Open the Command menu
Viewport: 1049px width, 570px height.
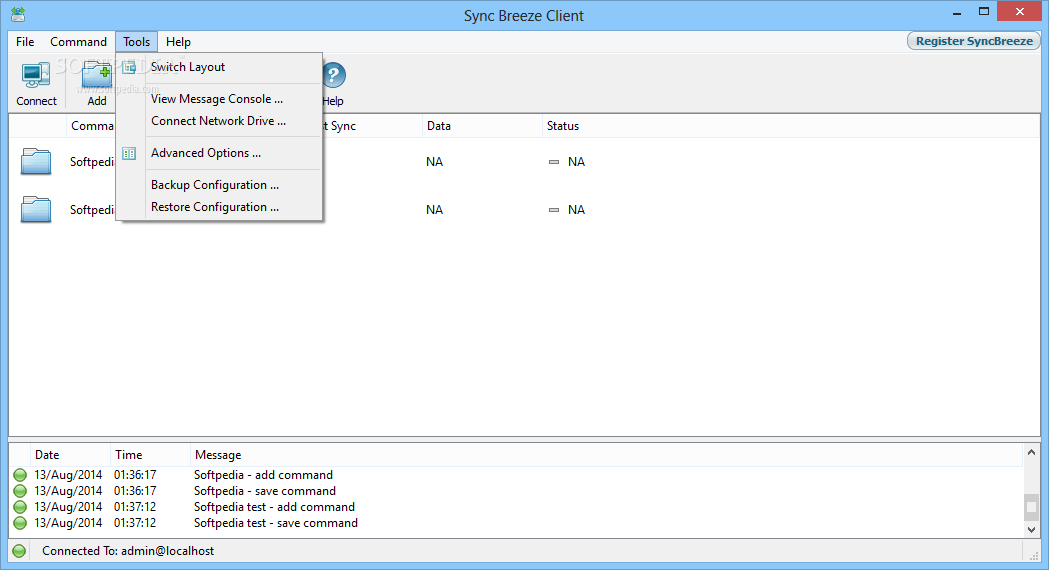click(x=78, y=41)
